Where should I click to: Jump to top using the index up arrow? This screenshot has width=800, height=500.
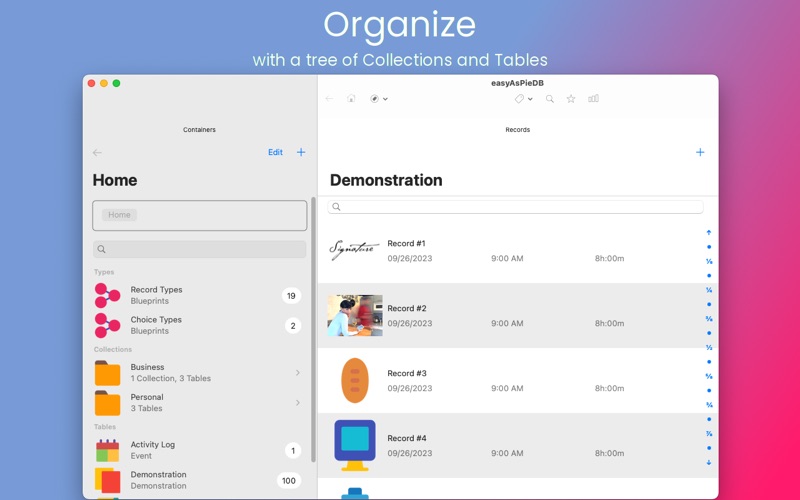(x=709, y=232)
